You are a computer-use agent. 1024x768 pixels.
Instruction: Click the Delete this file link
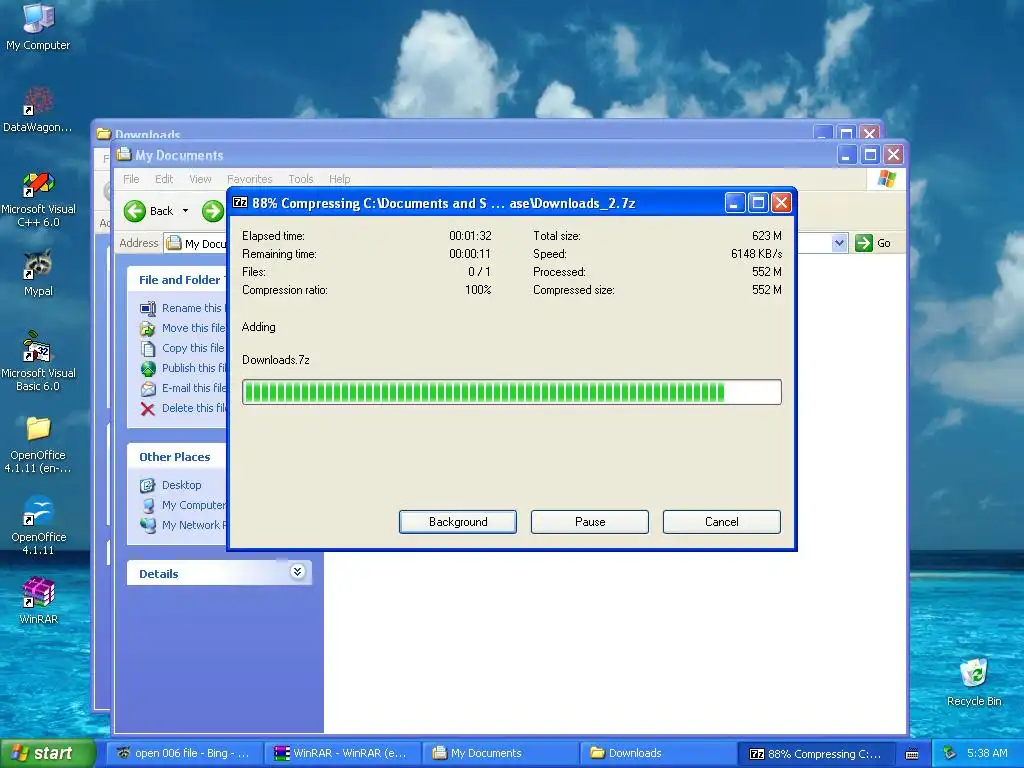[194, 408]
